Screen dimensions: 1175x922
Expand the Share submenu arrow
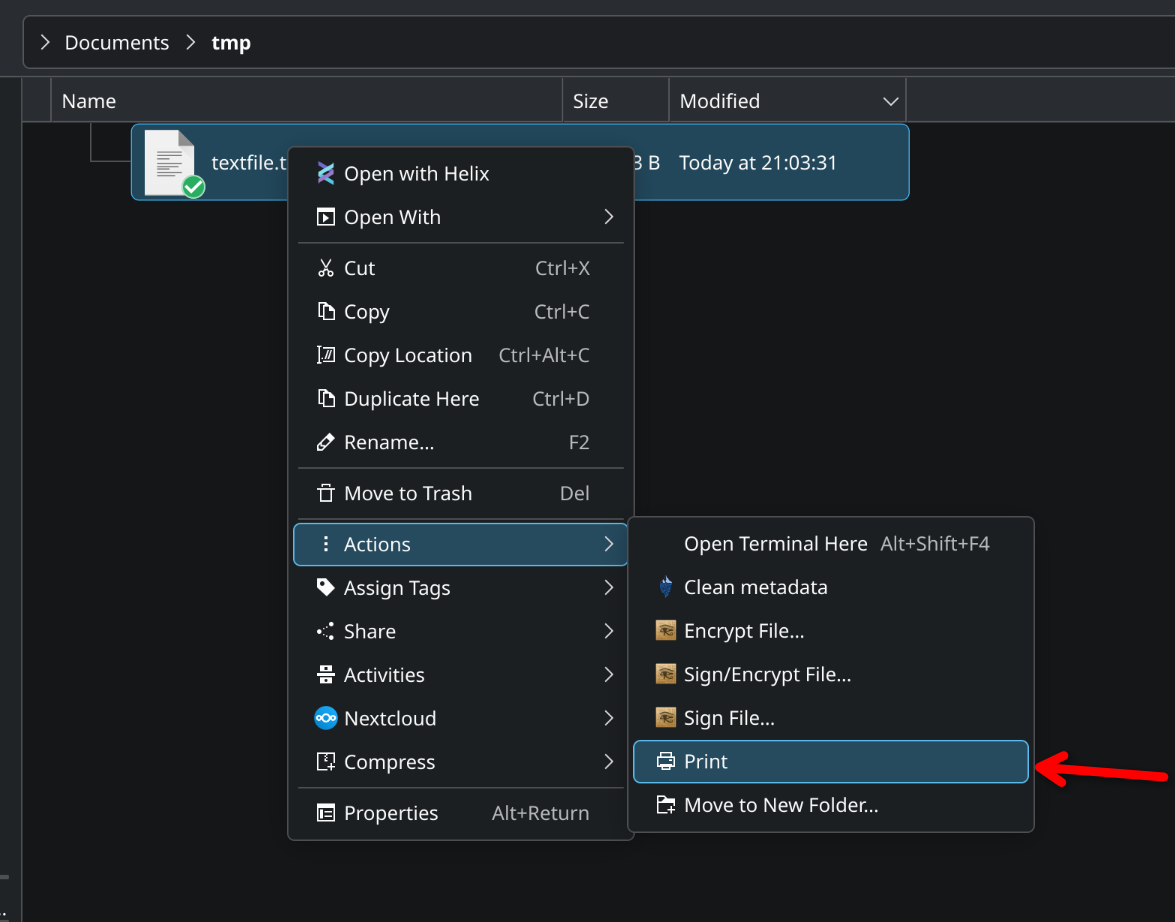tap(608, 631)
